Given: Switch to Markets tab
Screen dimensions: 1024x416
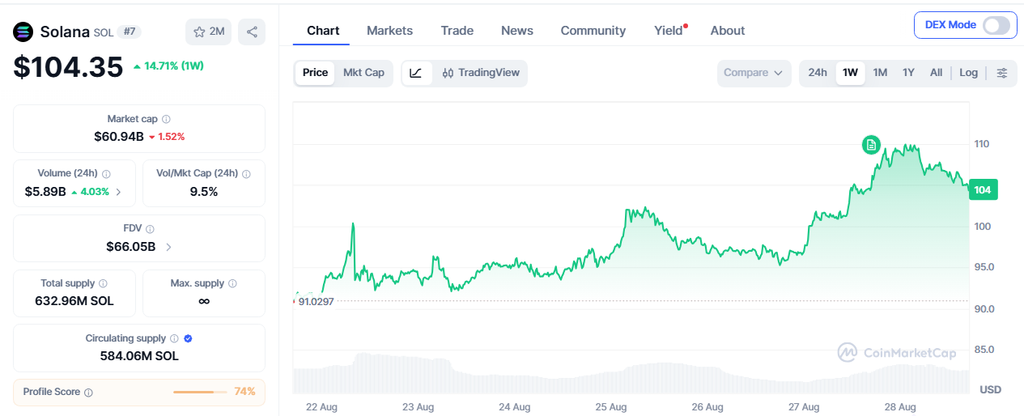Looking at the screenshot, I should pos(390,31).
